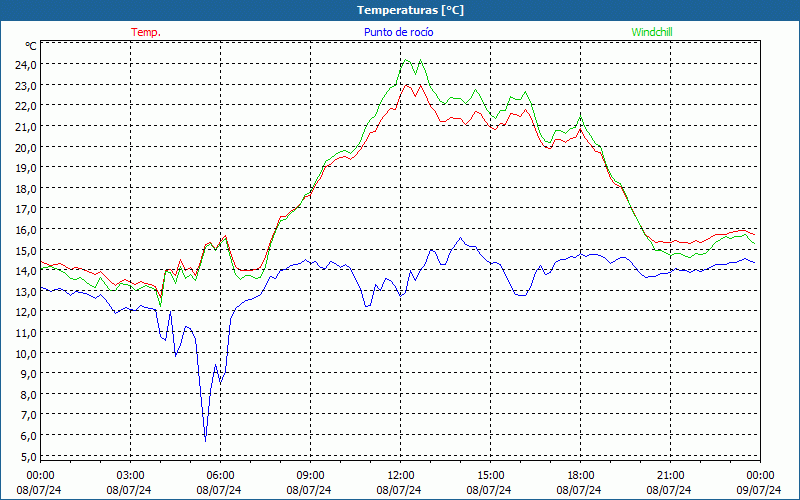Click the 08/07/24 date under 12:00

399,490
